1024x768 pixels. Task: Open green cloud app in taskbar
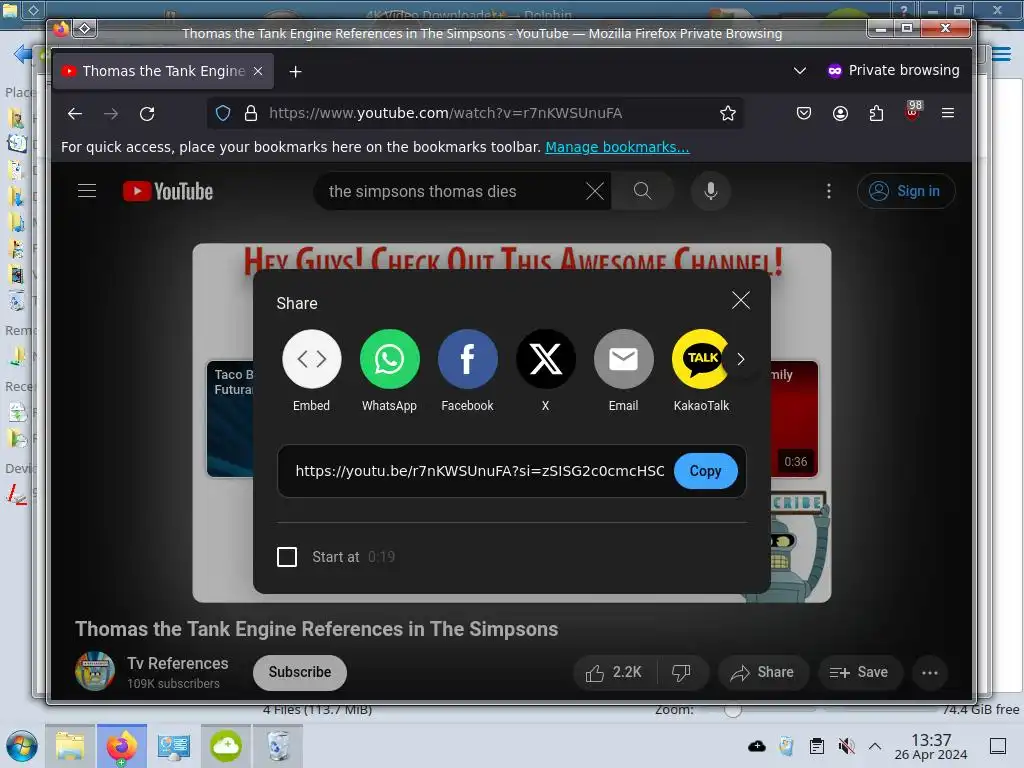pyautogui.click(x=226, y=746)
